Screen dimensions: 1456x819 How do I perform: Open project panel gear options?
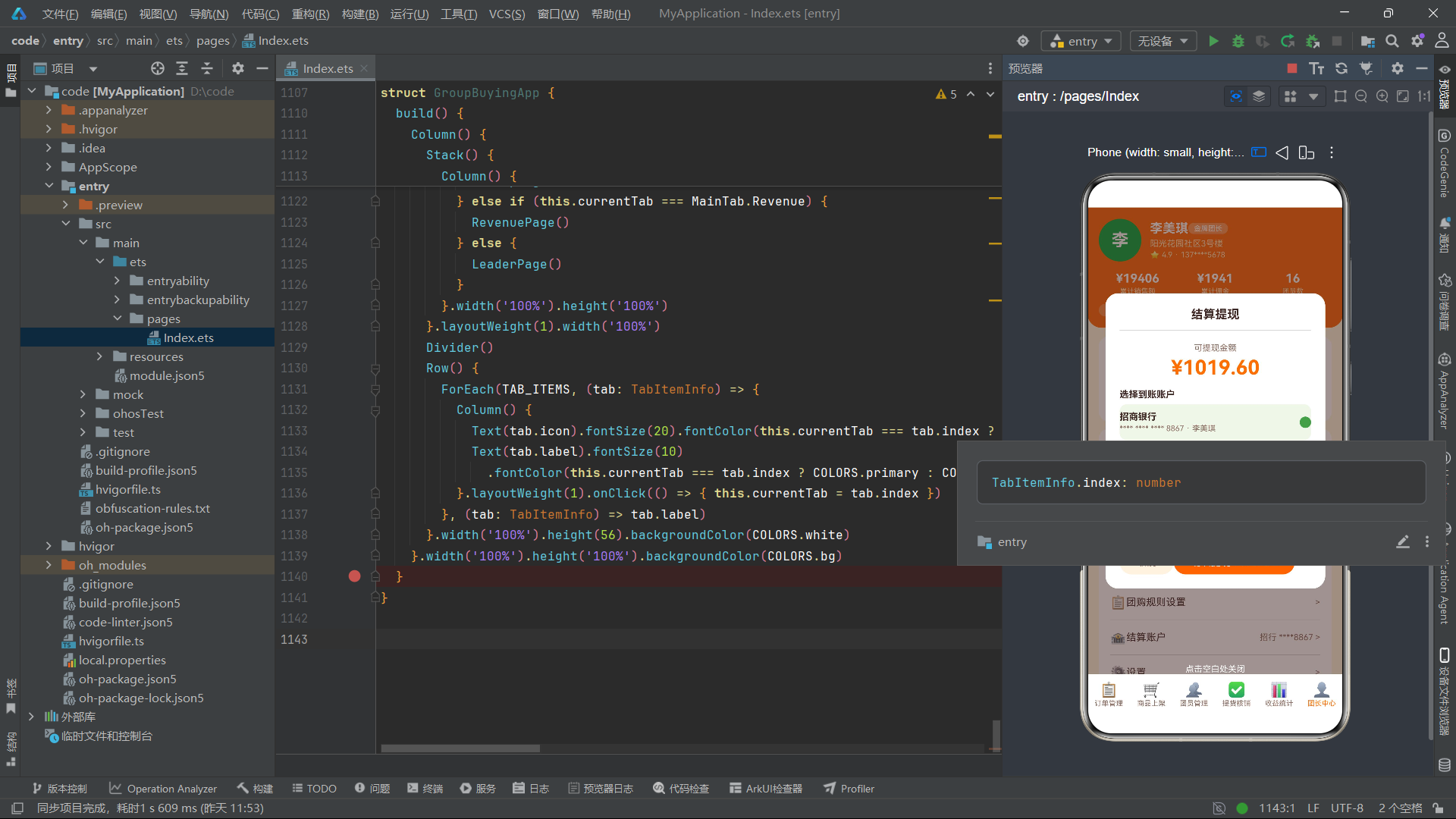click(x=238, y=68)
